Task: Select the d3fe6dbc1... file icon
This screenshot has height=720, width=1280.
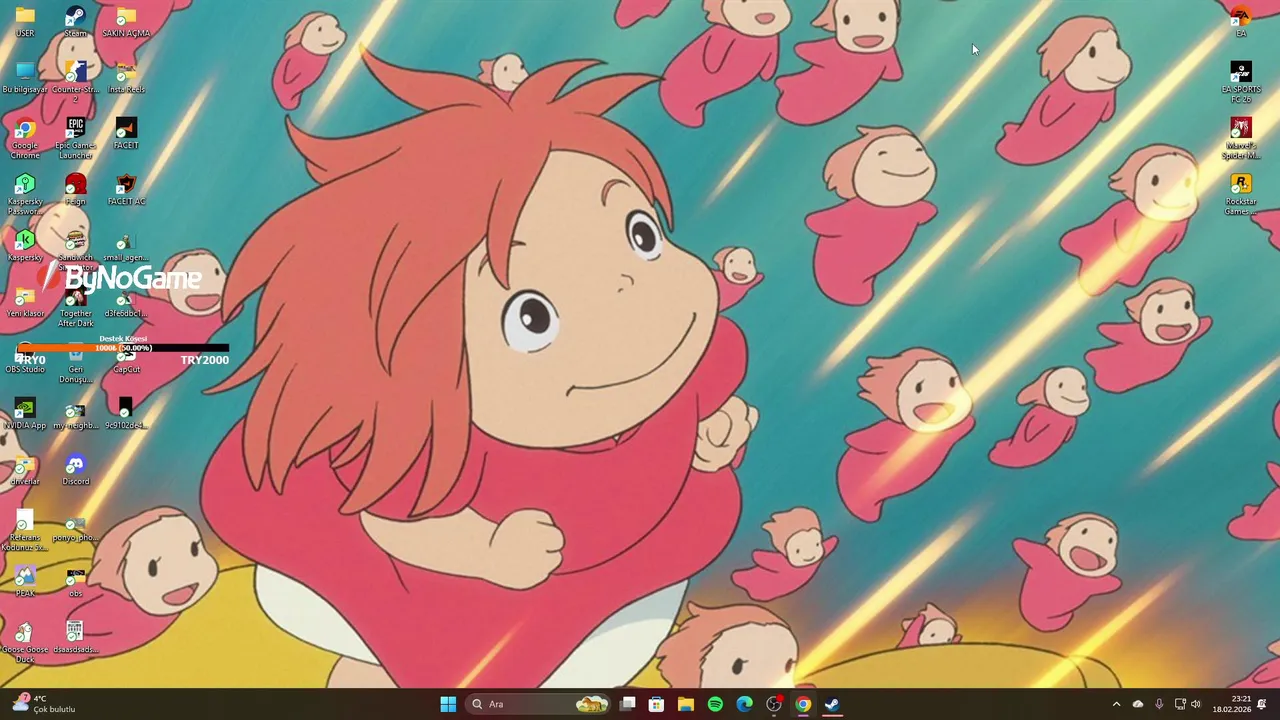Action: [126, 302]
